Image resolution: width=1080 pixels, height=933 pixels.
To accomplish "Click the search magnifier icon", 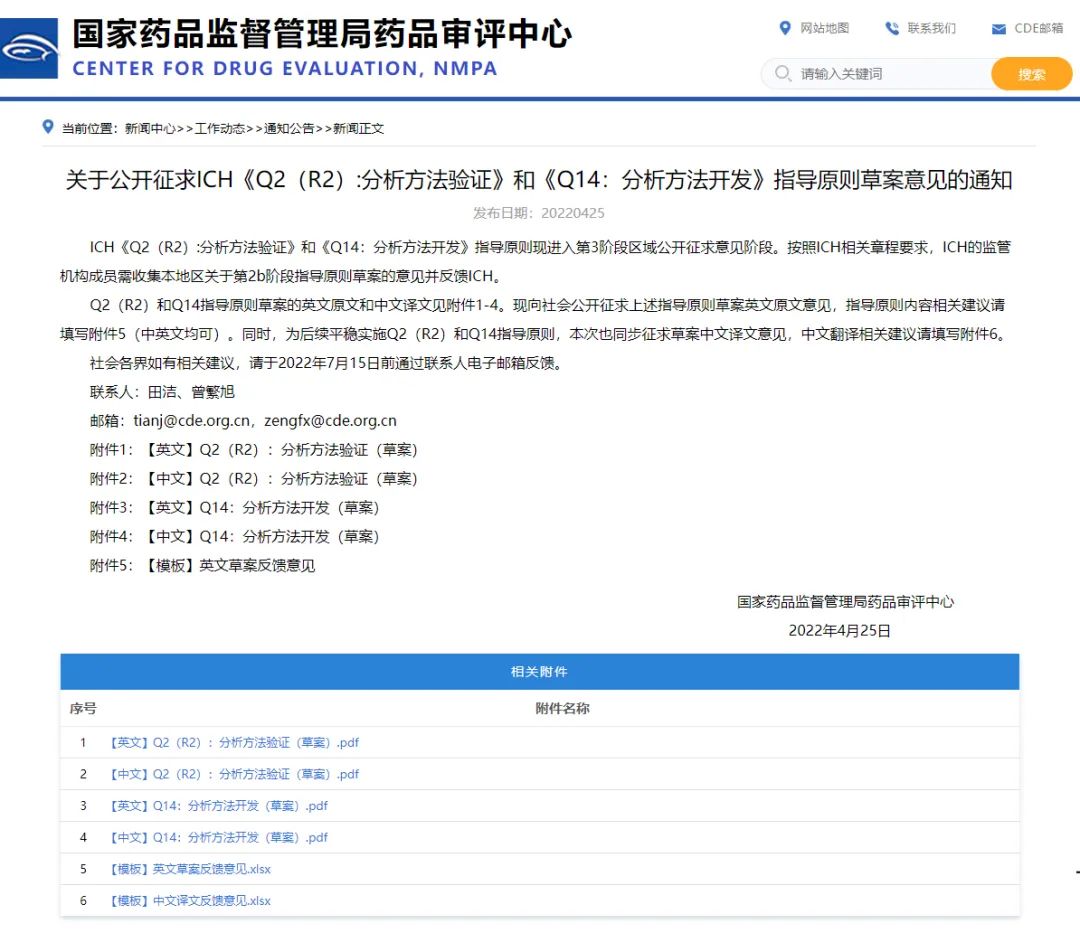I will 781,74.
